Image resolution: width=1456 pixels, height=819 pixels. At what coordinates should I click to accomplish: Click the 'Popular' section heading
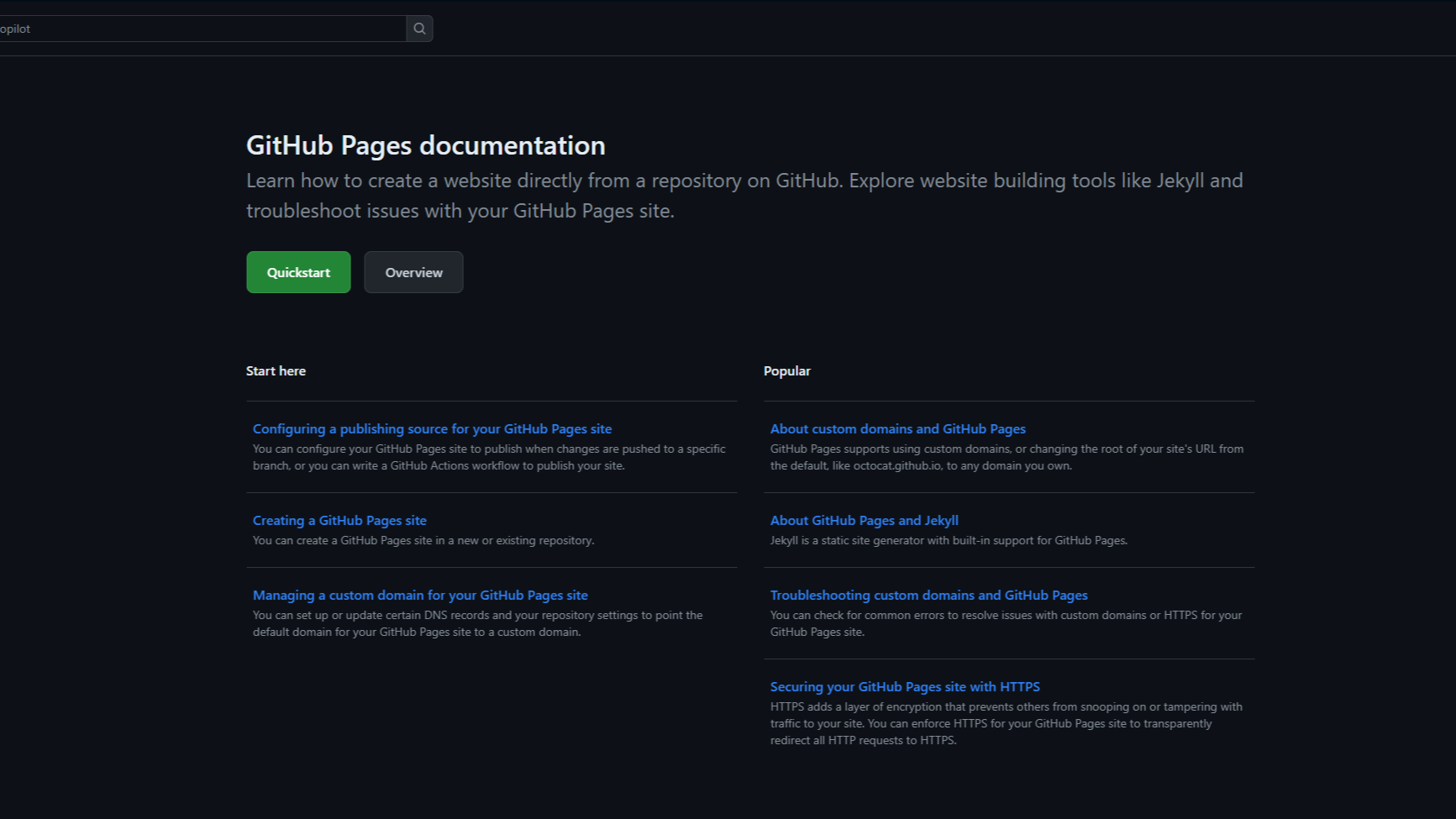(786, 371)
